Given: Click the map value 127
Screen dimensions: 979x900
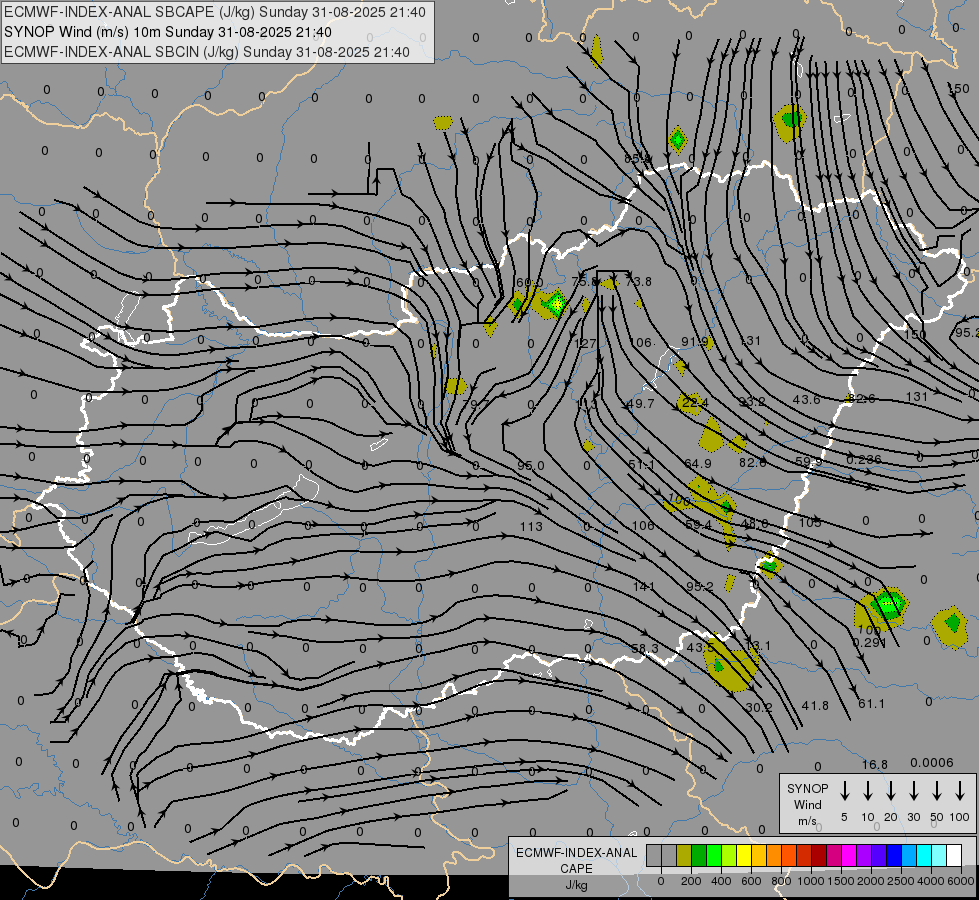Looking at the screenshot, I should (585, 344).
